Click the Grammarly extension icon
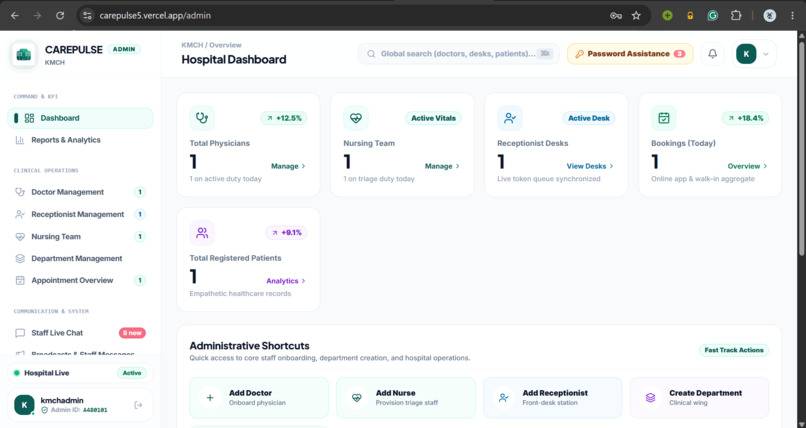The image size is (806, 428). 712,15
